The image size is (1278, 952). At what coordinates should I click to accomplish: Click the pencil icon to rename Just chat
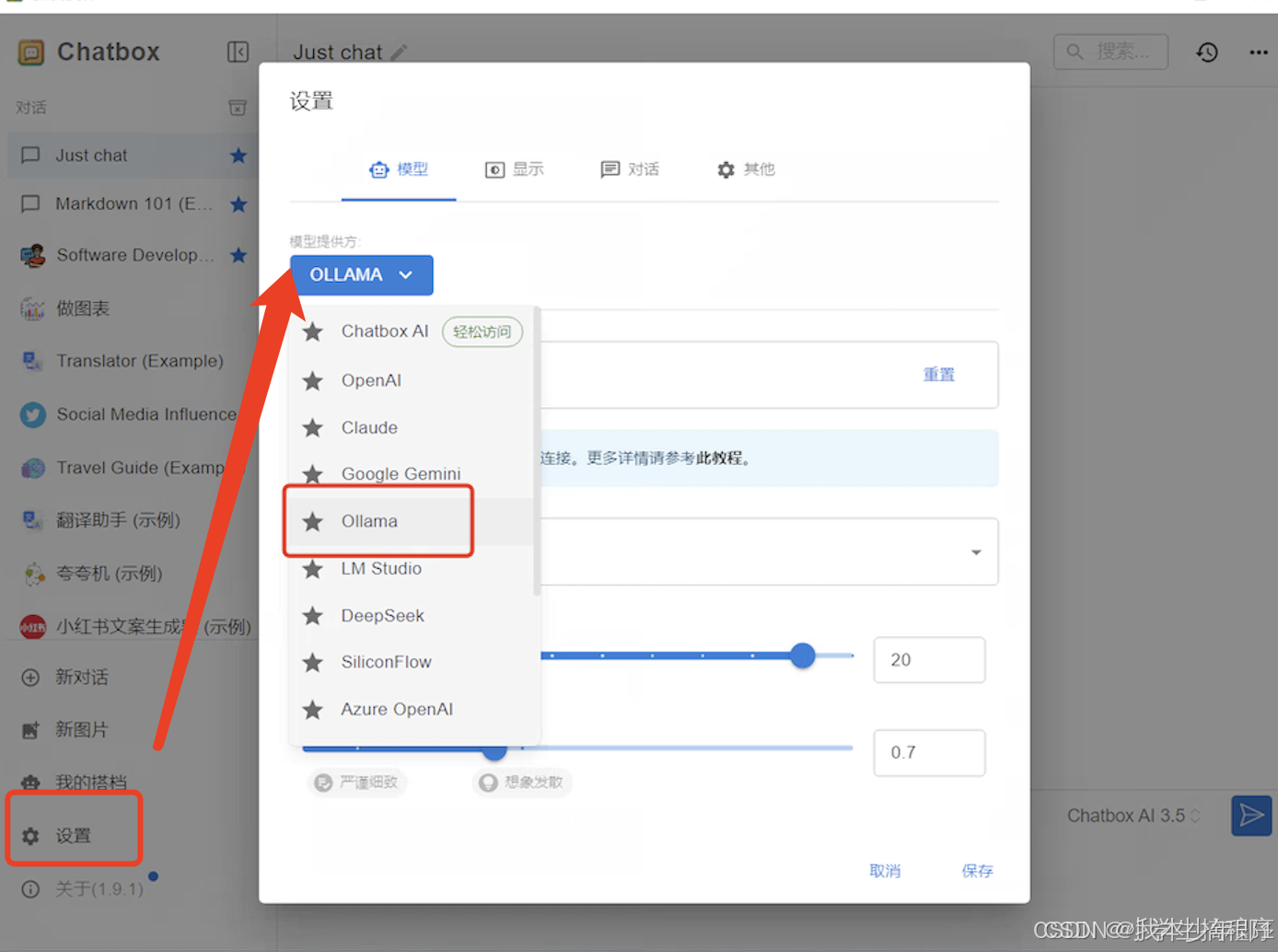(x=399, y=52)
